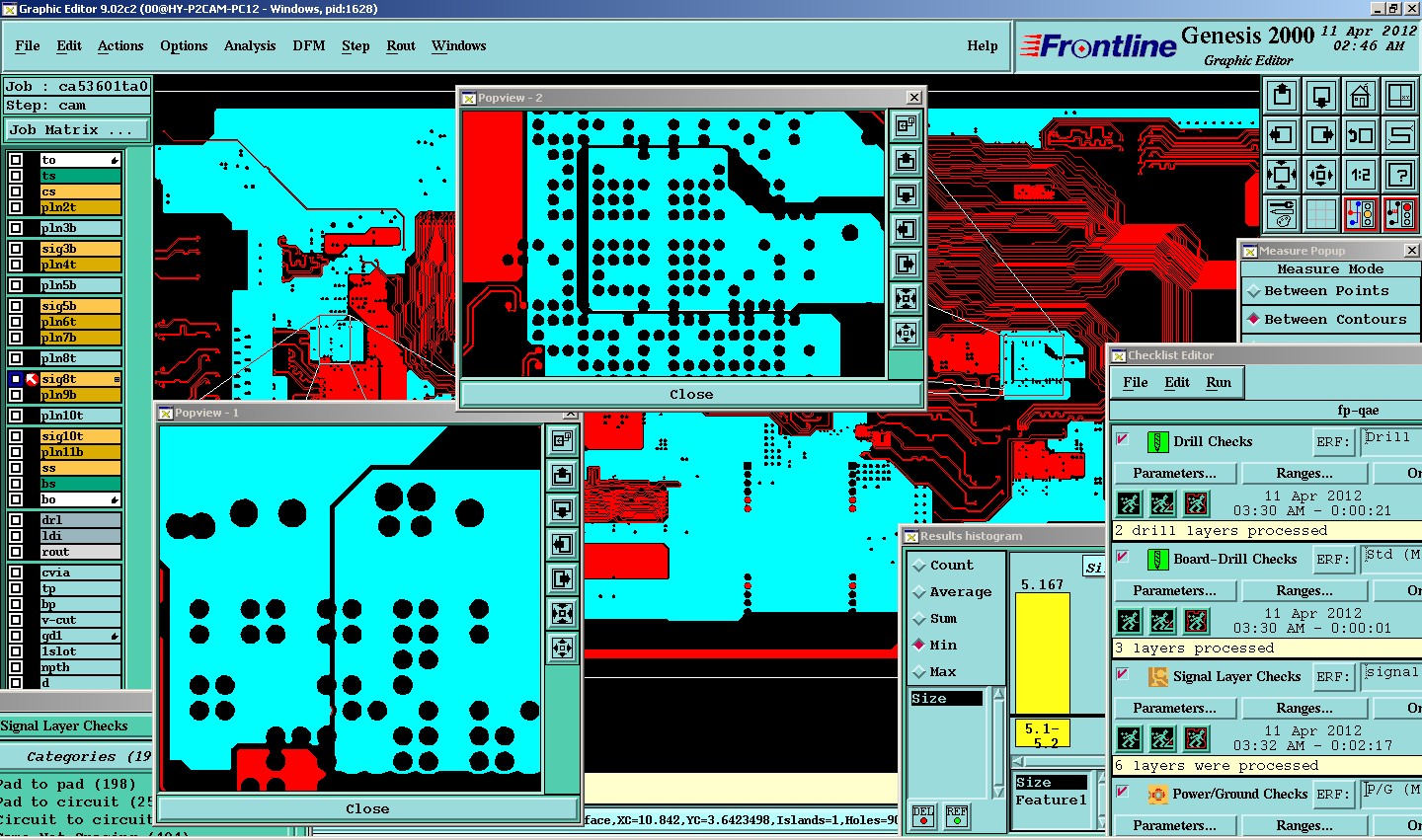Select 'Pad to pad (198)' category
This screenshot has width=1422, height=840.
point(68,784)
